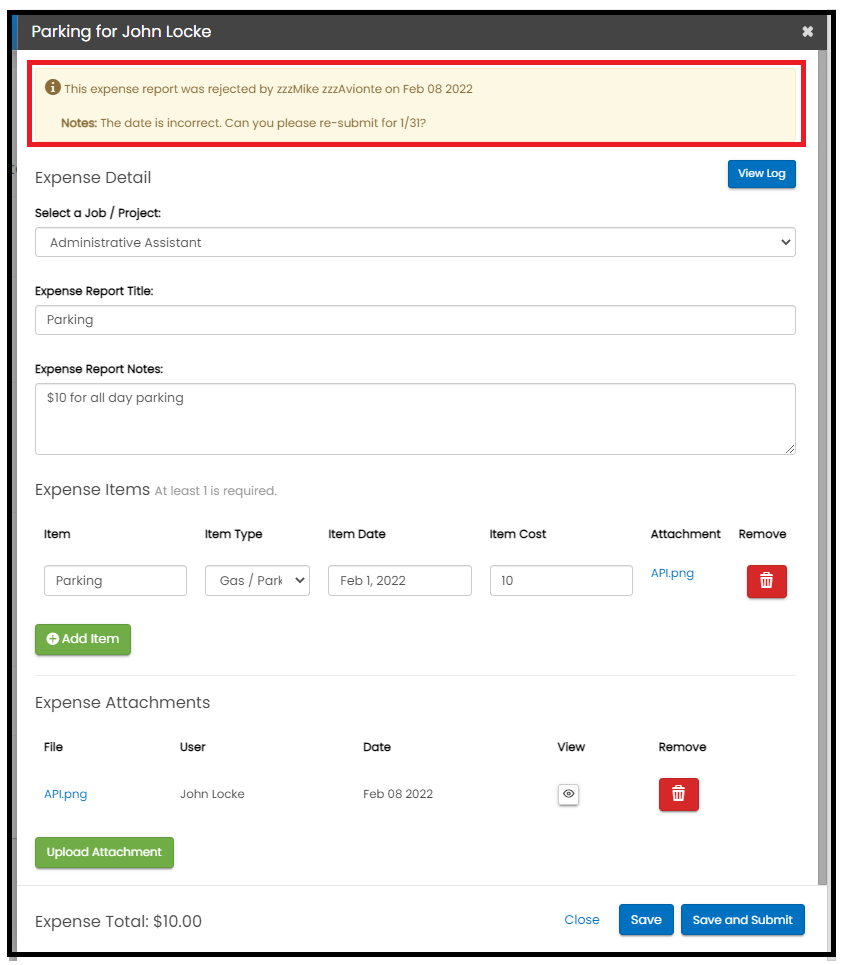Click the Item Cost field showing 10
This screenshot has width=845, height=965.
[x=561, y=580]
